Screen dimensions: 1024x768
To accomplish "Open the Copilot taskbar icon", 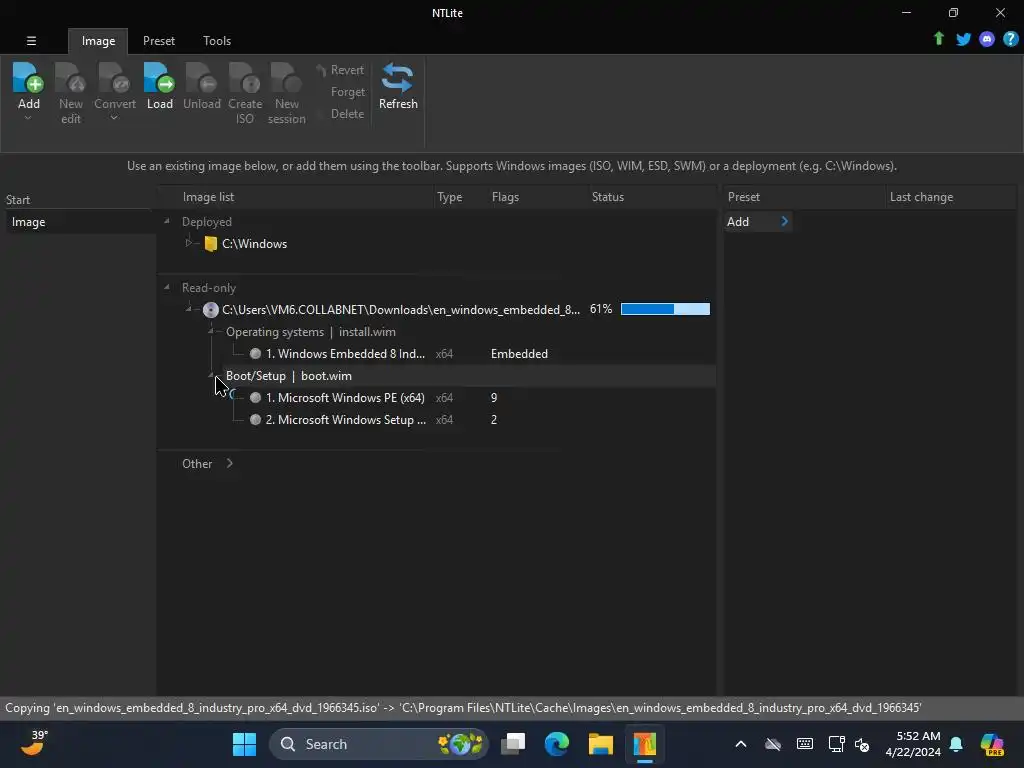I will point(992,744).
